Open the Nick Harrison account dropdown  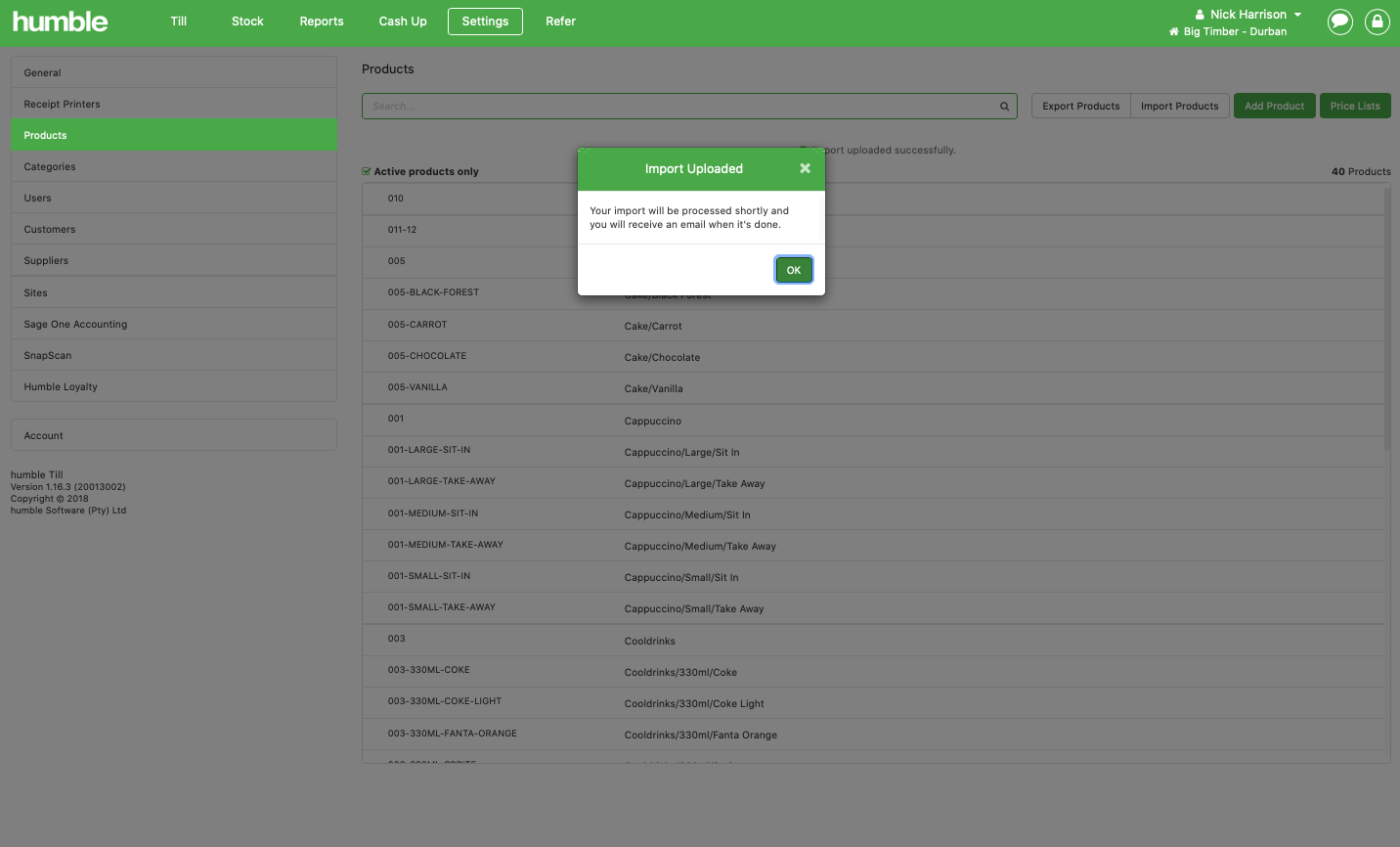point(1247,14)
